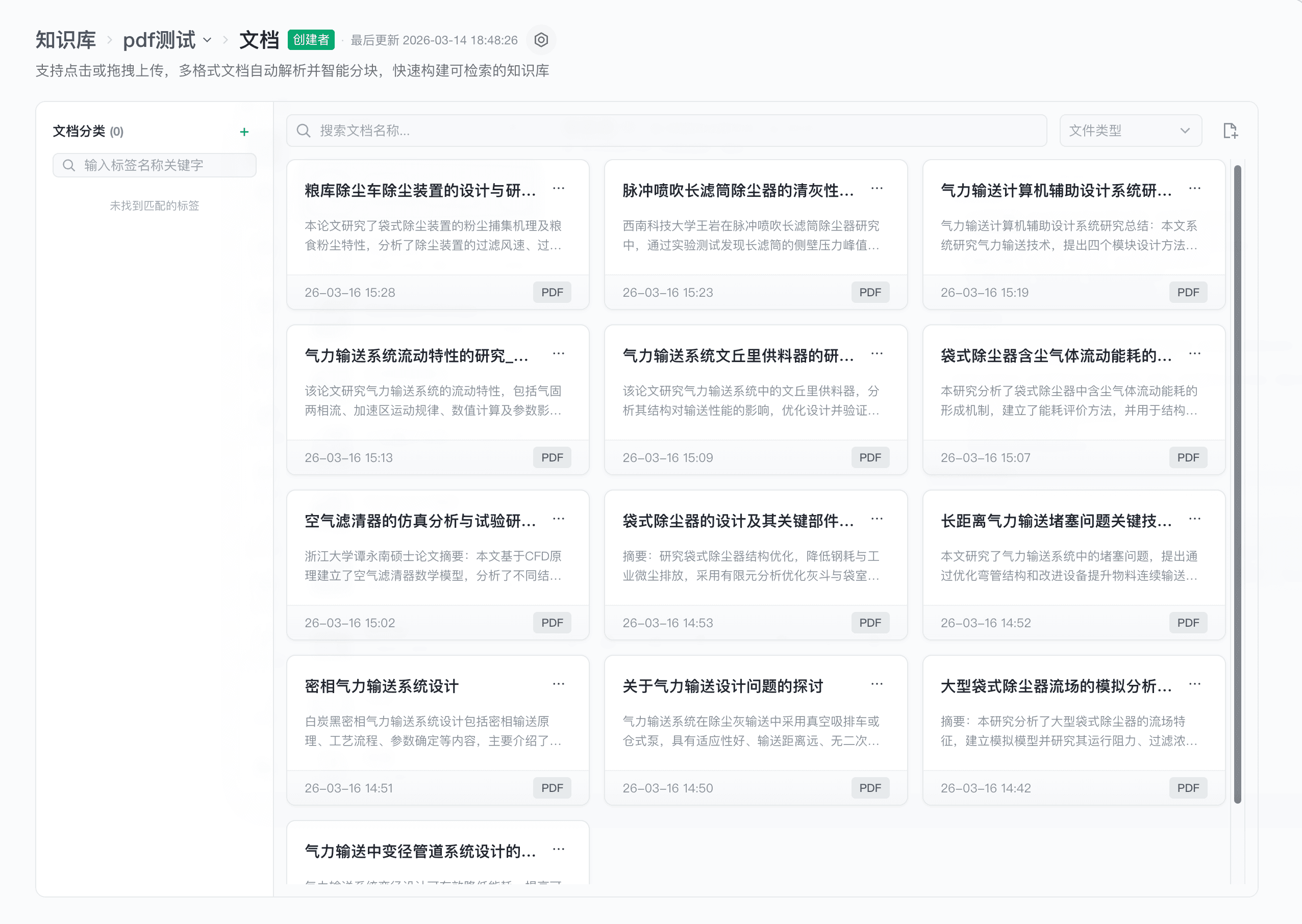Image resolution: width=1302 pixels, height=924 pixels.
Task: Open more menu for 气力输送中变径管道 card
Action: [559, 850]
